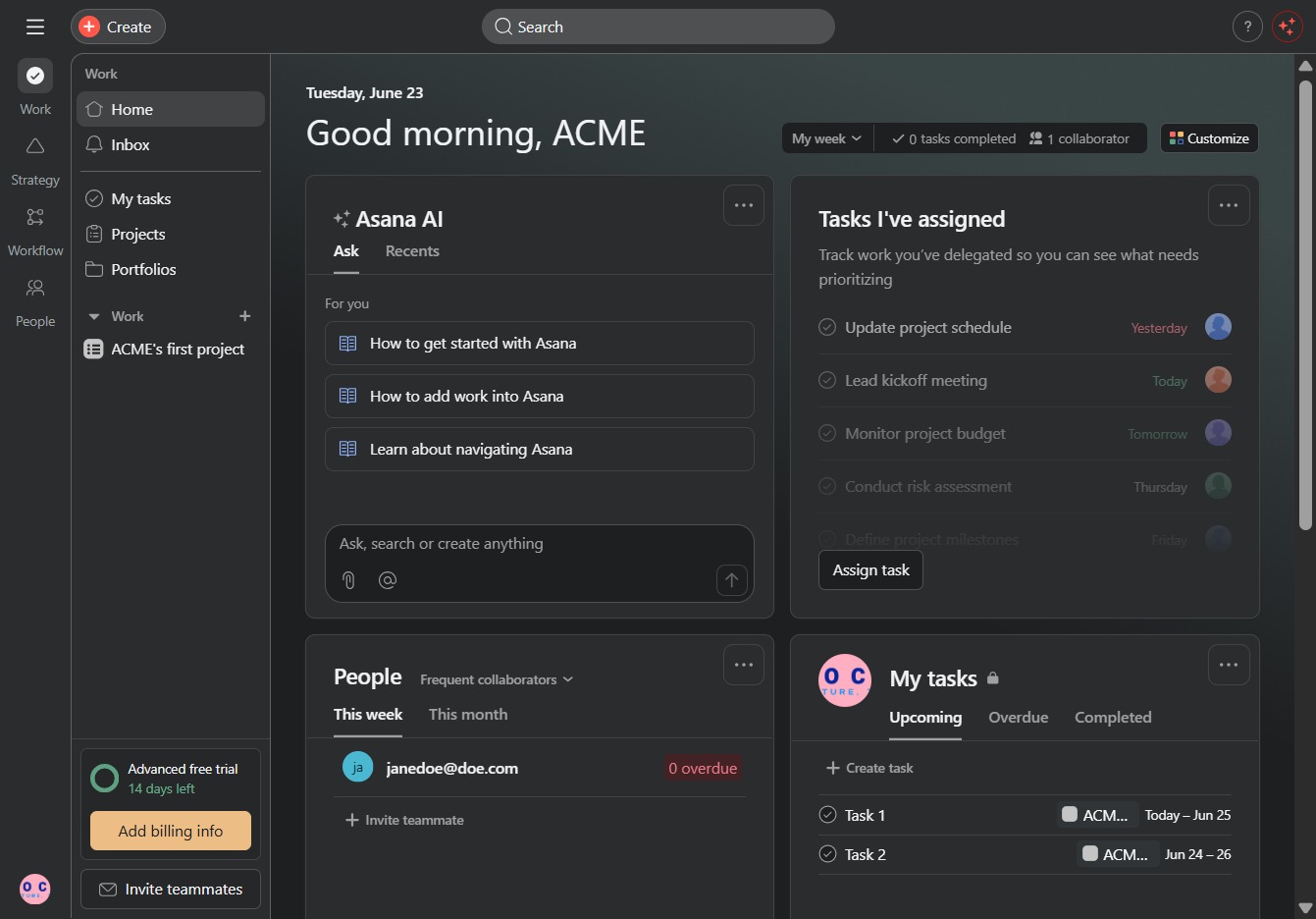Click assignee avatar for Update project schedule

[1218, 327]
